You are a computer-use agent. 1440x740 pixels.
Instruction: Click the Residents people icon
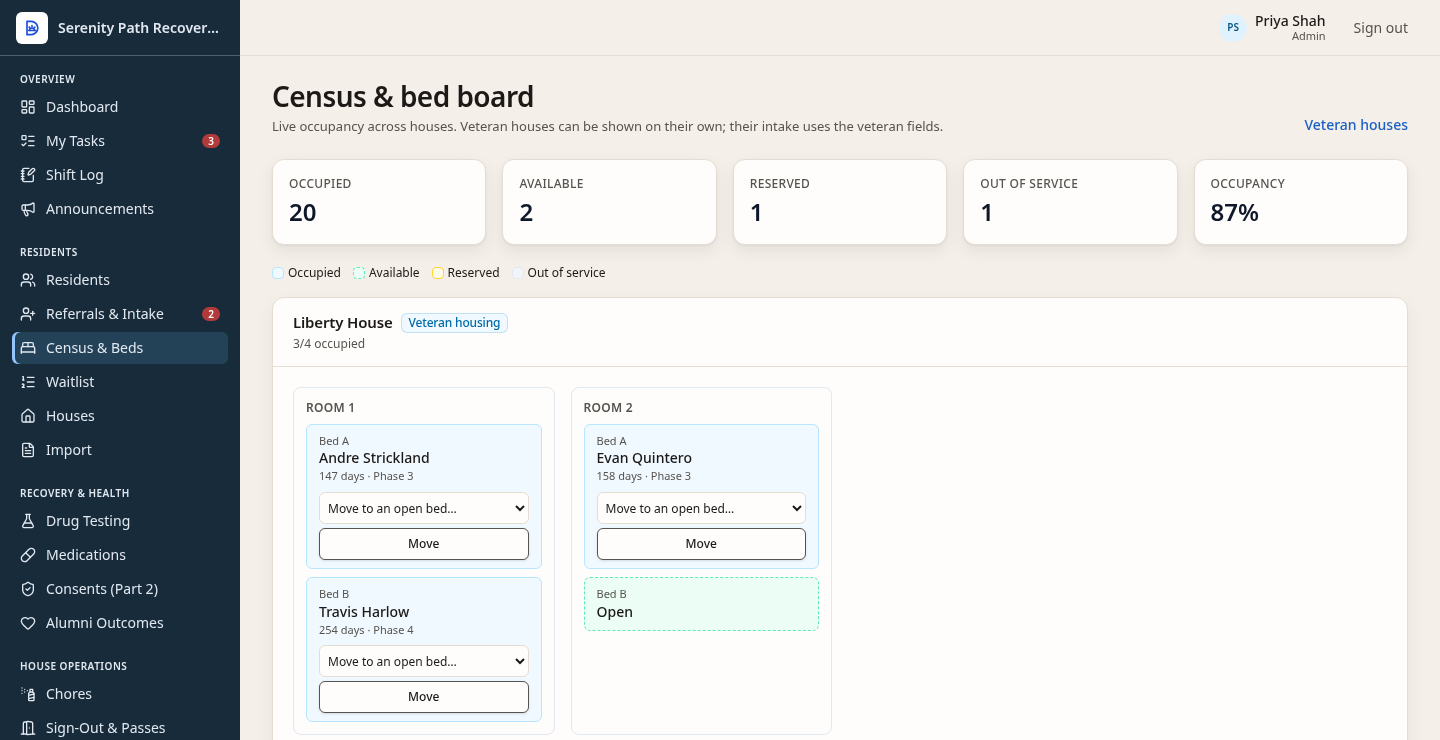pyautogui.click(x=28, y=280)
